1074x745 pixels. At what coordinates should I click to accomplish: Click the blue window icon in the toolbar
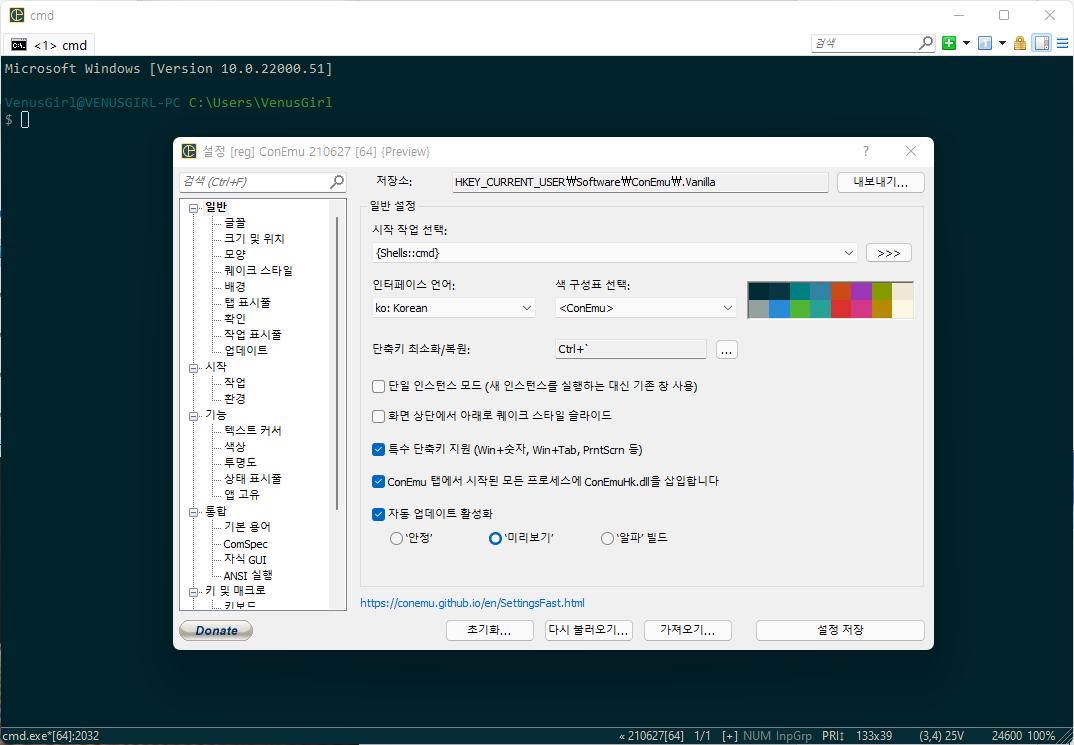coord(985,43)
